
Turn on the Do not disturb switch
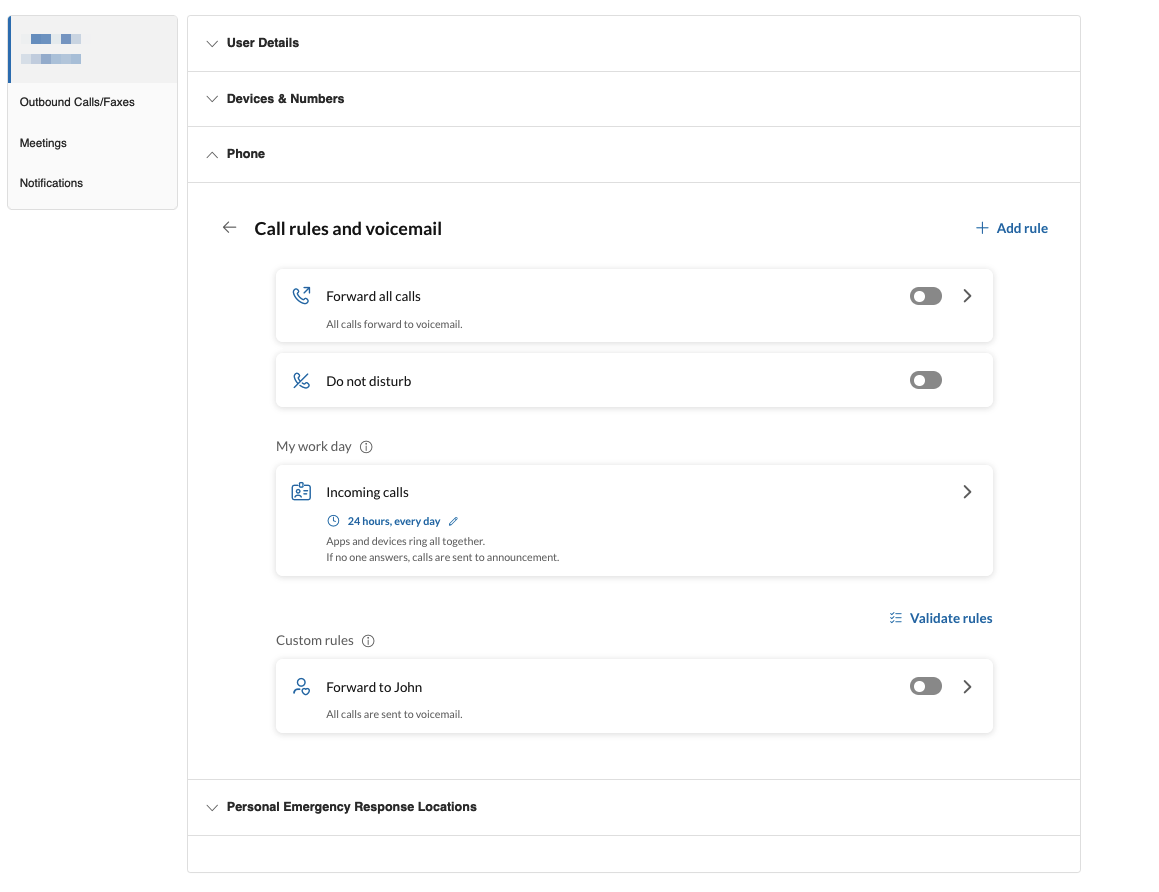click(x=925, y=381)
